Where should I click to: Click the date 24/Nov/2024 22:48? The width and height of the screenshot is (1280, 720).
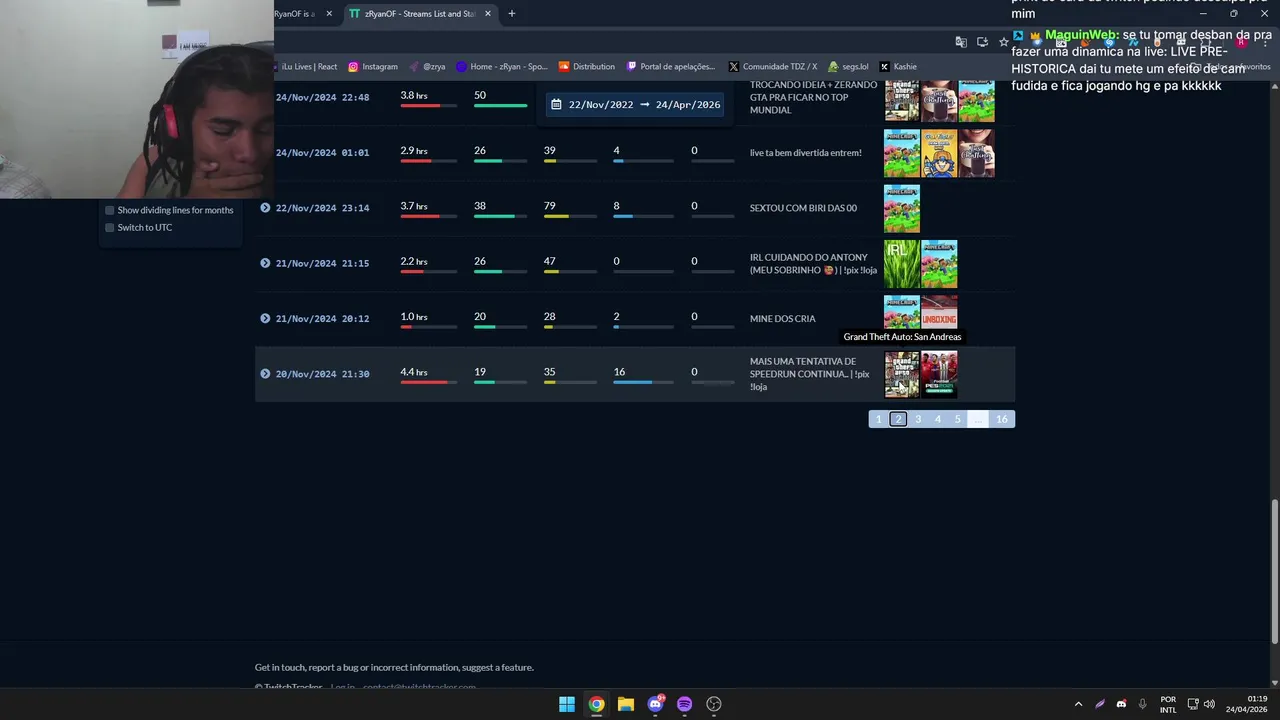322,97
